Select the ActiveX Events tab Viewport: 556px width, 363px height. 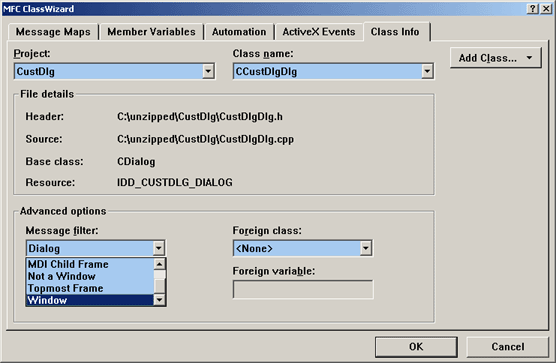pos(319,32)
